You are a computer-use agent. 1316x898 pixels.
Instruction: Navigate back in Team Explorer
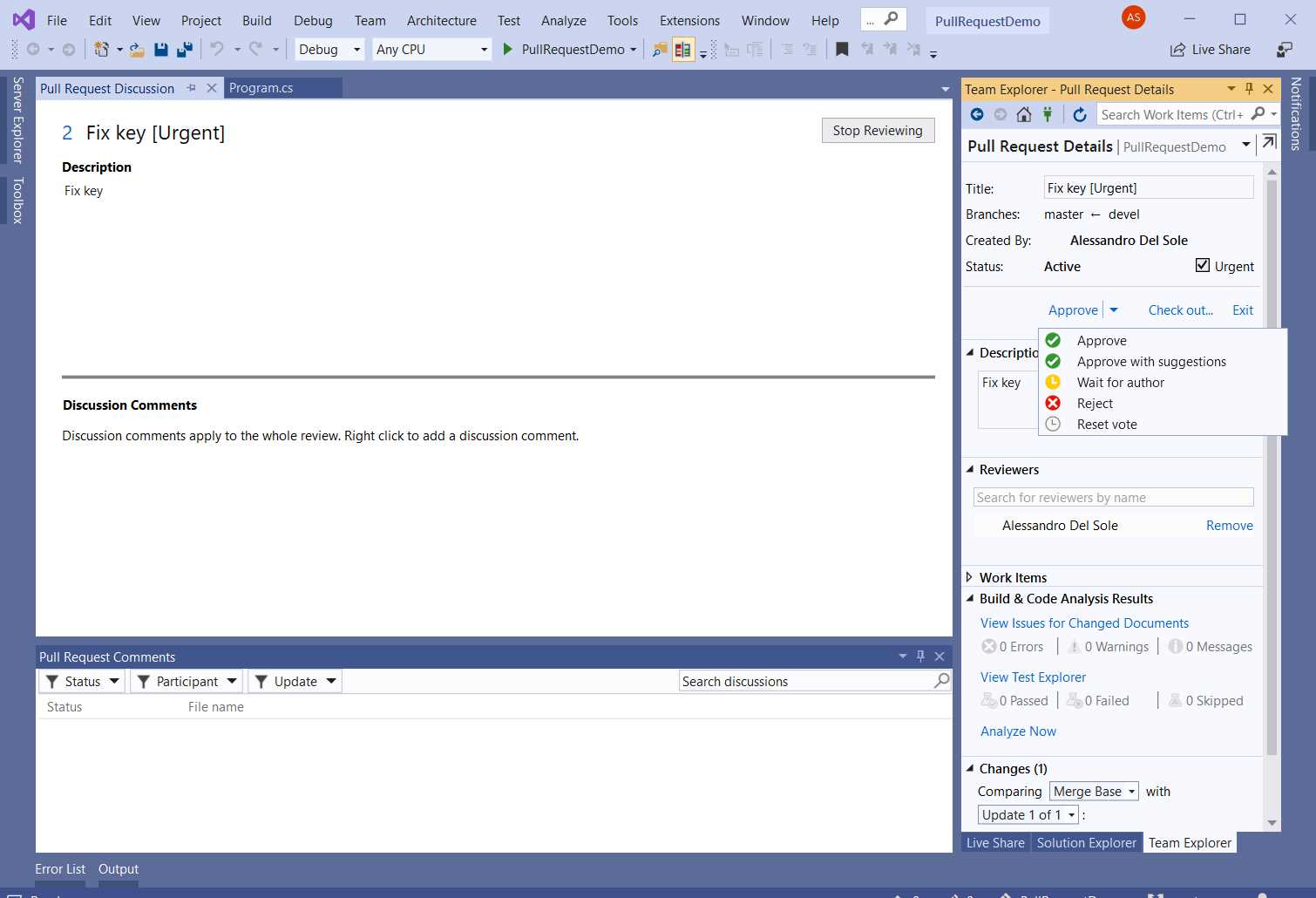pyautogui.click(x=977, y=114)
